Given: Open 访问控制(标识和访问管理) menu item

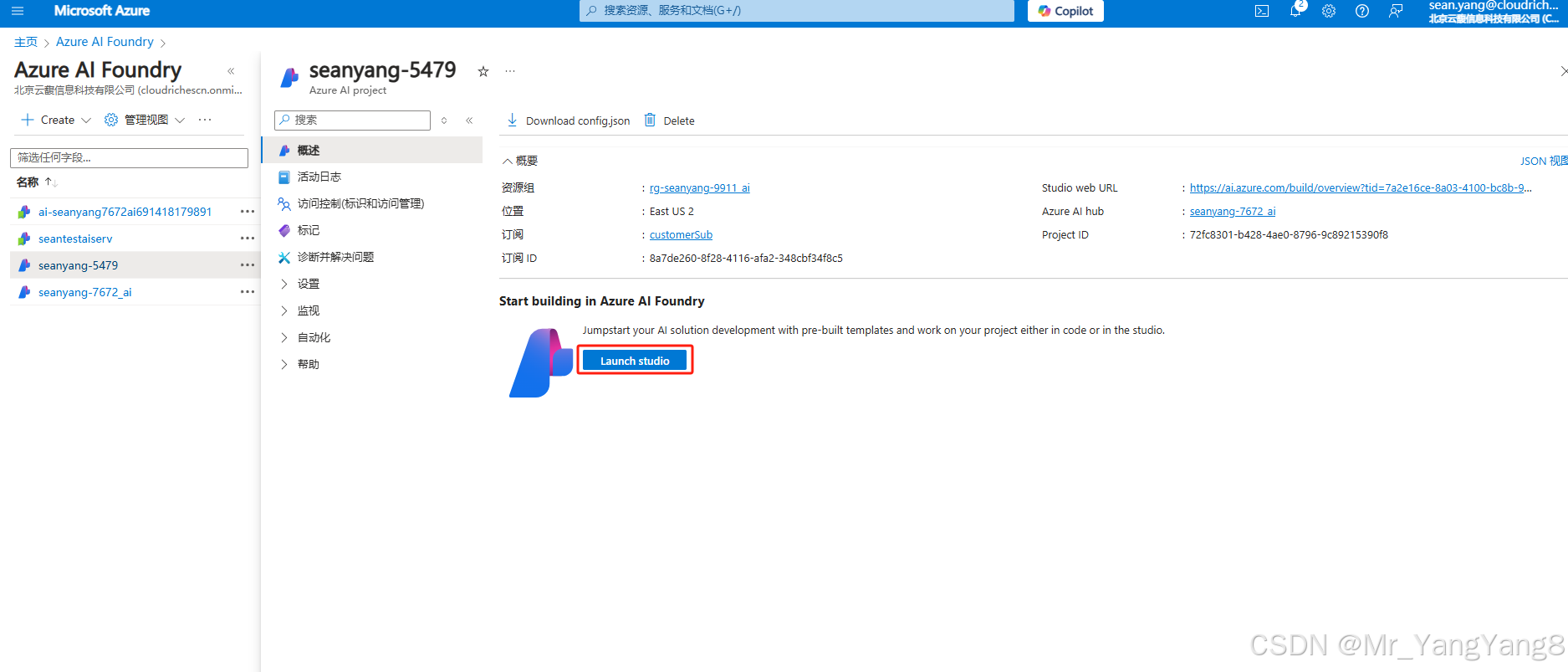Looking at the screenshot, I should pyautogui.click(x=372, y=203).
